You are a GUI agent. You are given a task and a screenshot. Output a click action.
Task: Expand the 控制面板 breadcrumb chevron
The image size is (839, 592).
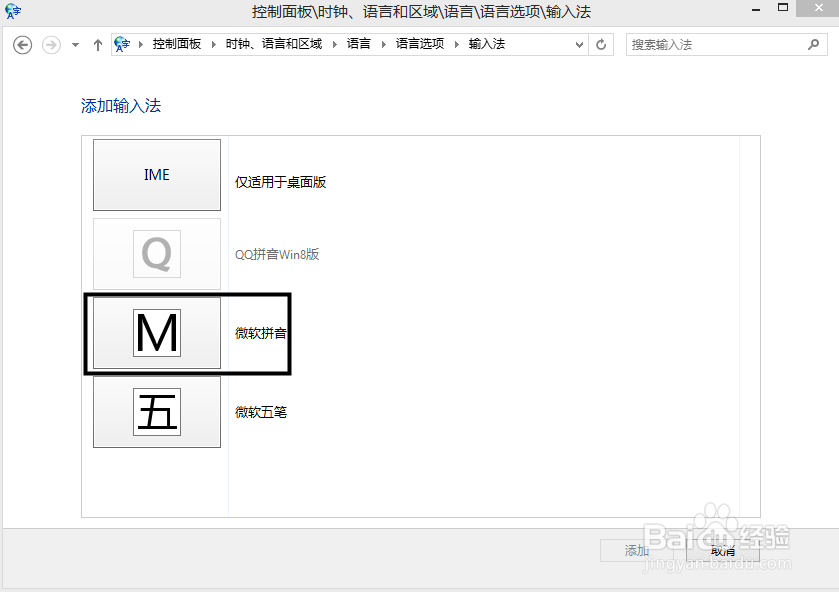[214, 44]
